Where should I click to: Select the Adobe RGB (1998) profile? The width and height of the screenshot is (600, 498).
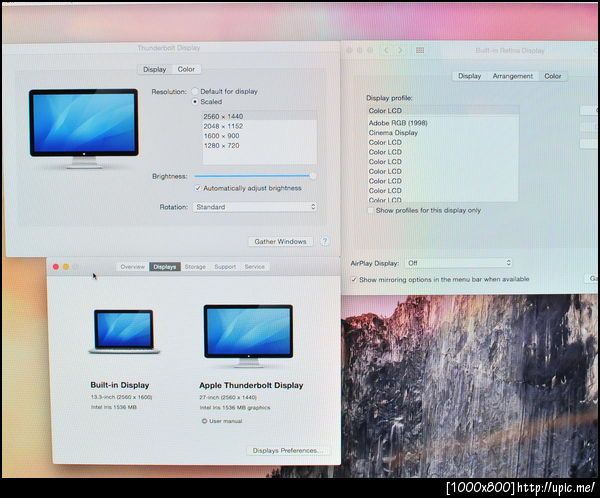(443, 123)
